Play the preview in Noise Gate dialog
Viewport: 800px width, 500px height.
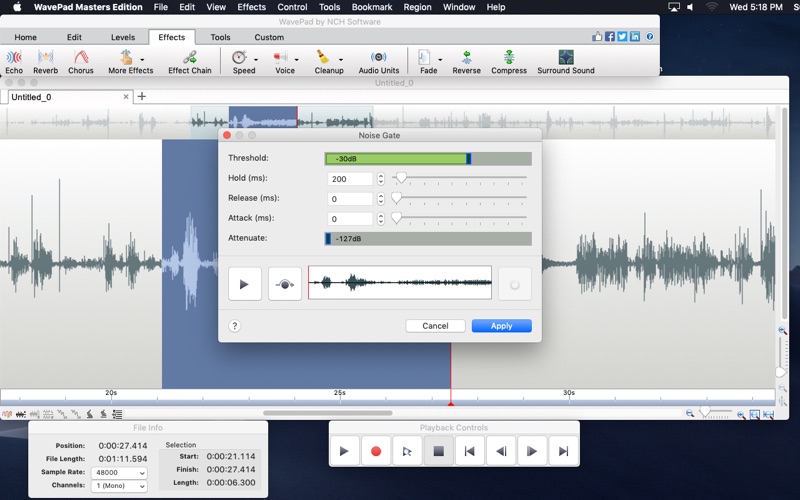[245, 284]
